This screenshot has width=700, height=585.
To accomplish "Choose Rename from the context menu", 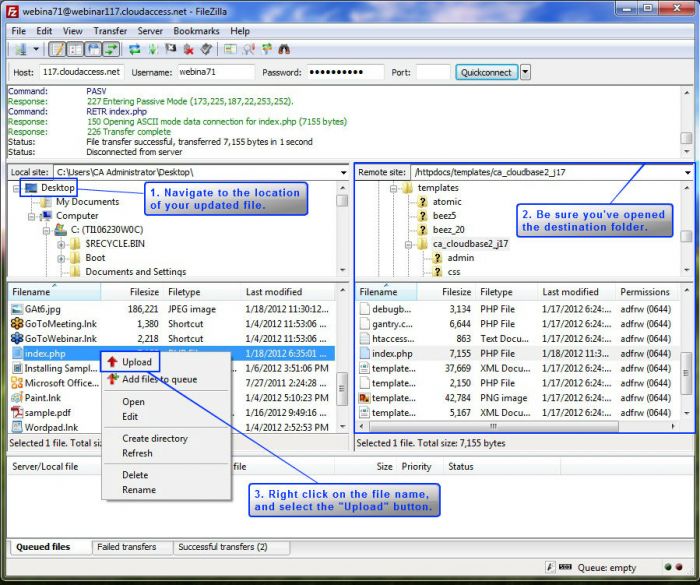I will coord(139,489).
